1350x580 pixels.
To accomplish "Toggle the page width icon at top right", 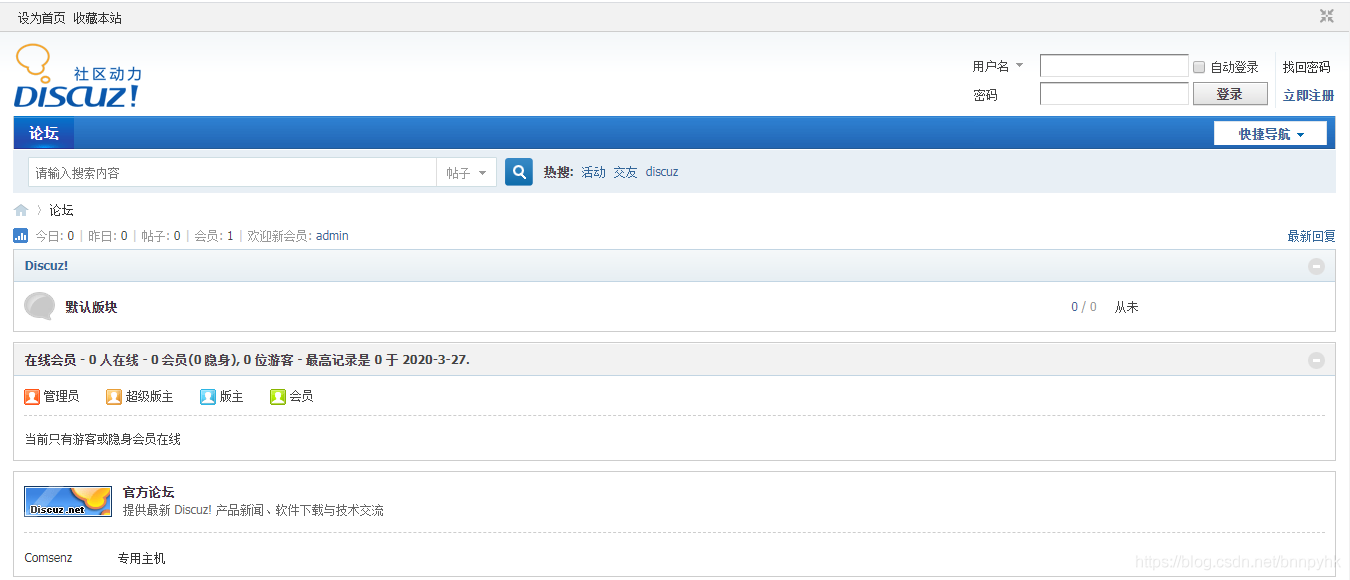I will pos(1327,16).
